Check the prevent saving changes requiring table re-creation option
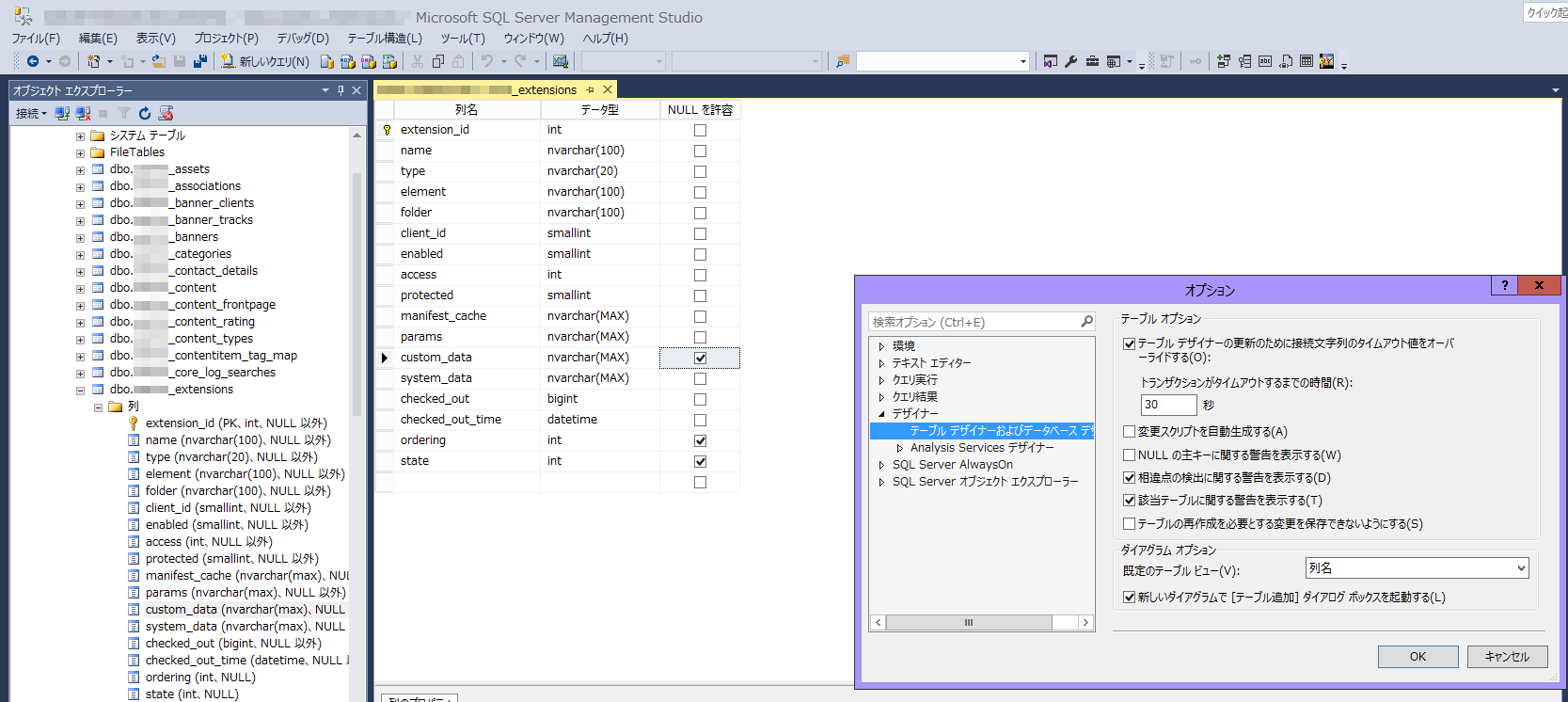The height and width of the screenshot is (702, 1568). [1129, 523]
